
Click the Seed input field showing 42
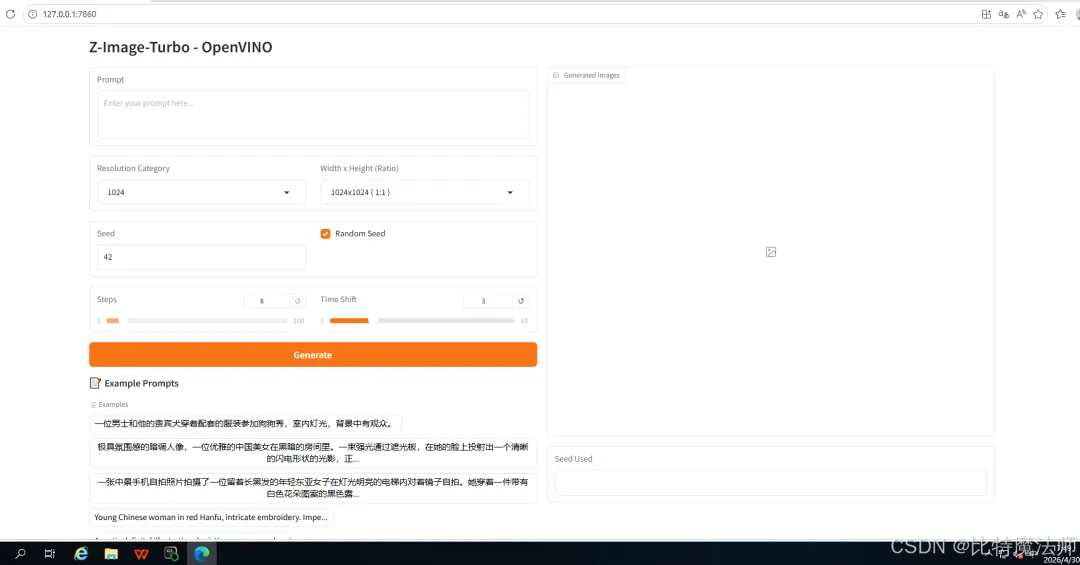point(200,257)
